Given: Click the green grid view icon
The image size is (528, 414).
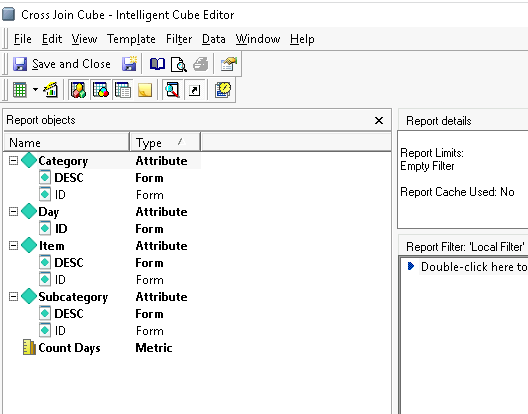Looking at the screenshot, I should (x=20, y=90).
